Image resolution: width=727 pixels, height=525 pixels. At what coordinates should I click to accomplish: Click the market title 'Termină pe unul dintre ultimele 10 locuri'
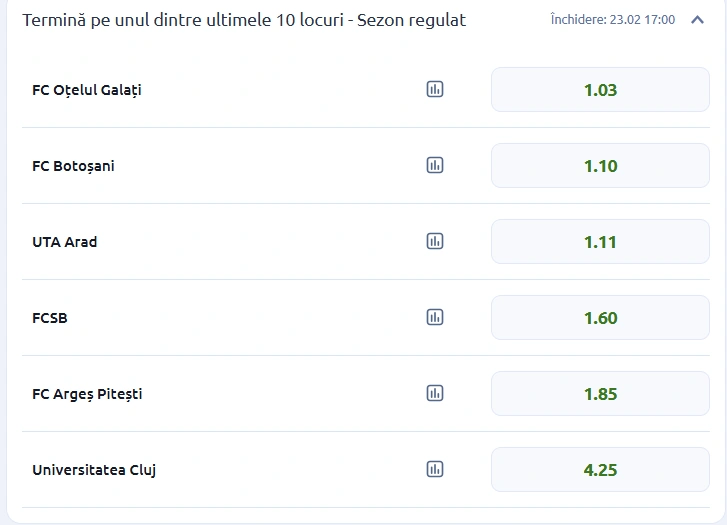click(244, 20)
